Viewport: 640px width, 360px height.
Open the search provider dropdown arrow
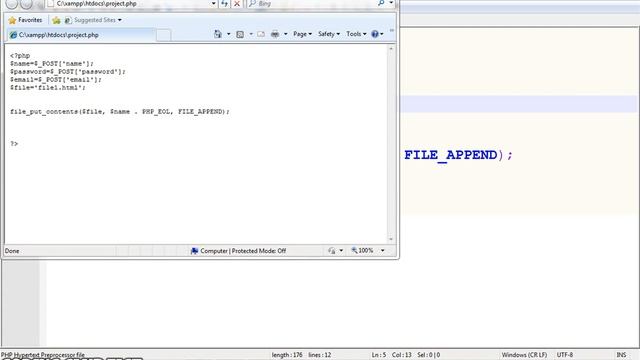point(391,3)
